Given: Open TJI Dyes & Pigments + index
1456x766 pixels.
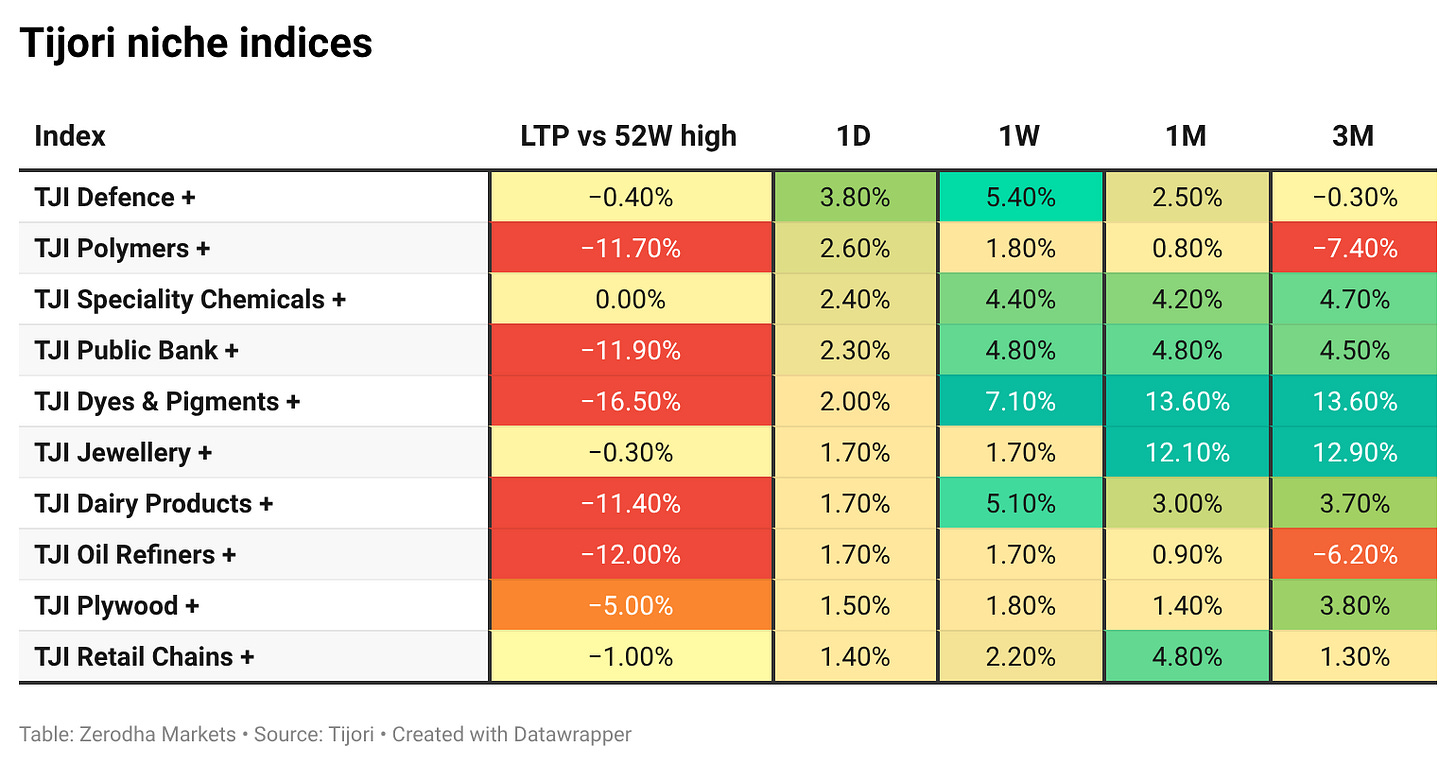Looking at the screenshot, I should (167, 401).
